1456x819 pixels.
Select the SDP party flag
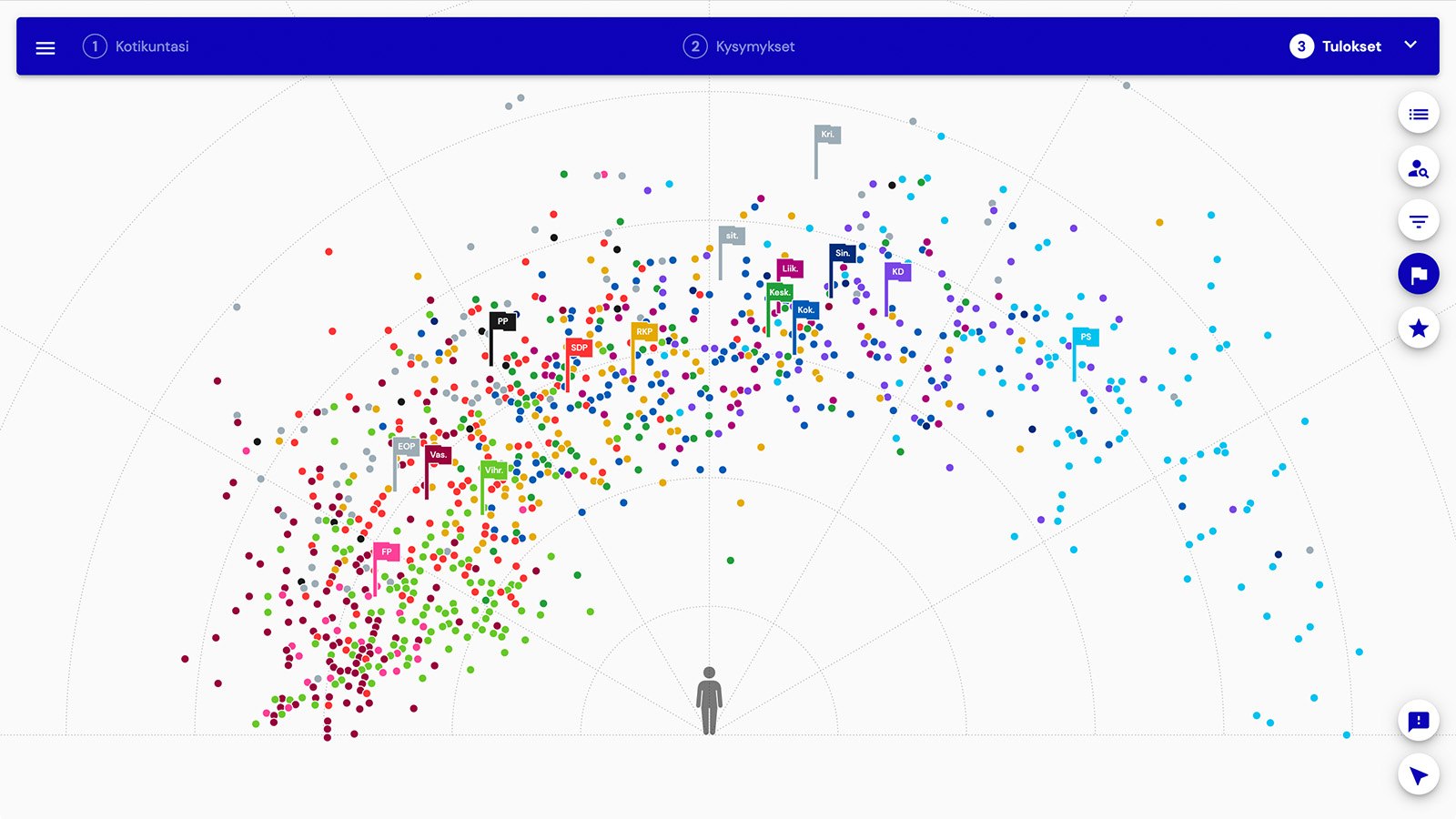click(579, 348)
